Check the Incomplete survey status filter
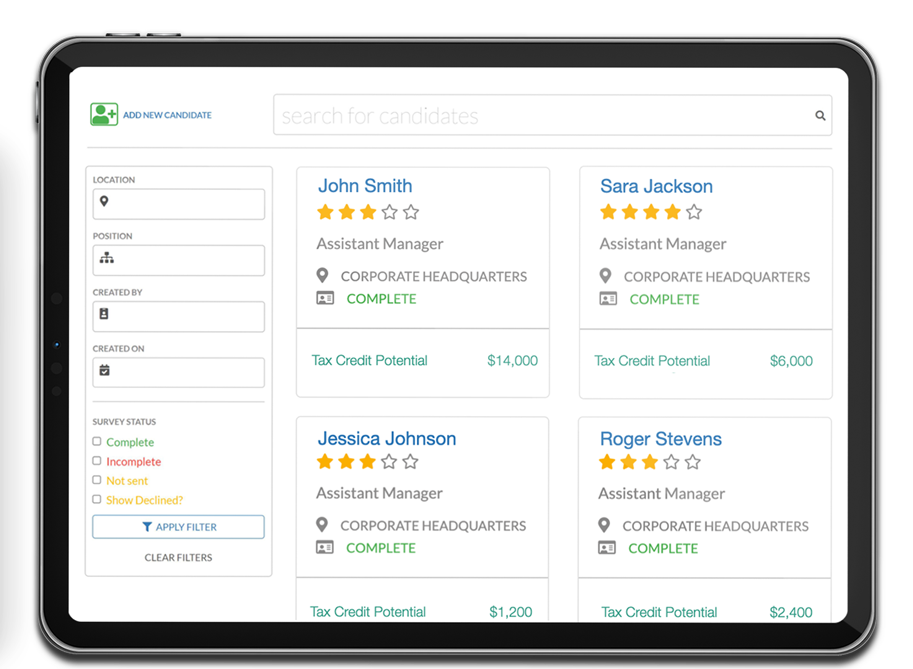Viewport: 913px width, 669px height. [97, 461]
